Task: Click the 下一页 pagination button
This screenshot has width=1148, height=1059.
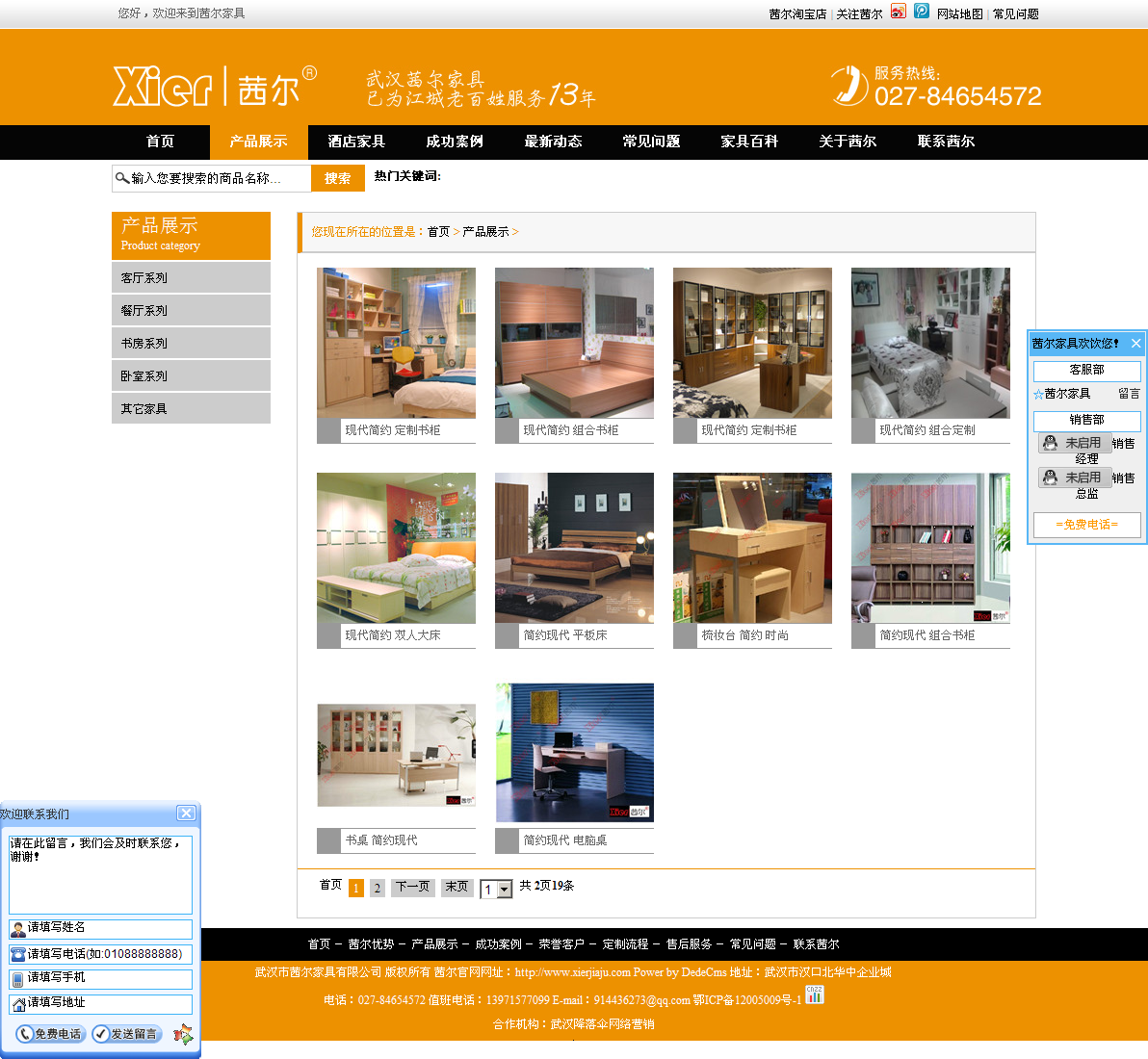Action: pos(413,887)
